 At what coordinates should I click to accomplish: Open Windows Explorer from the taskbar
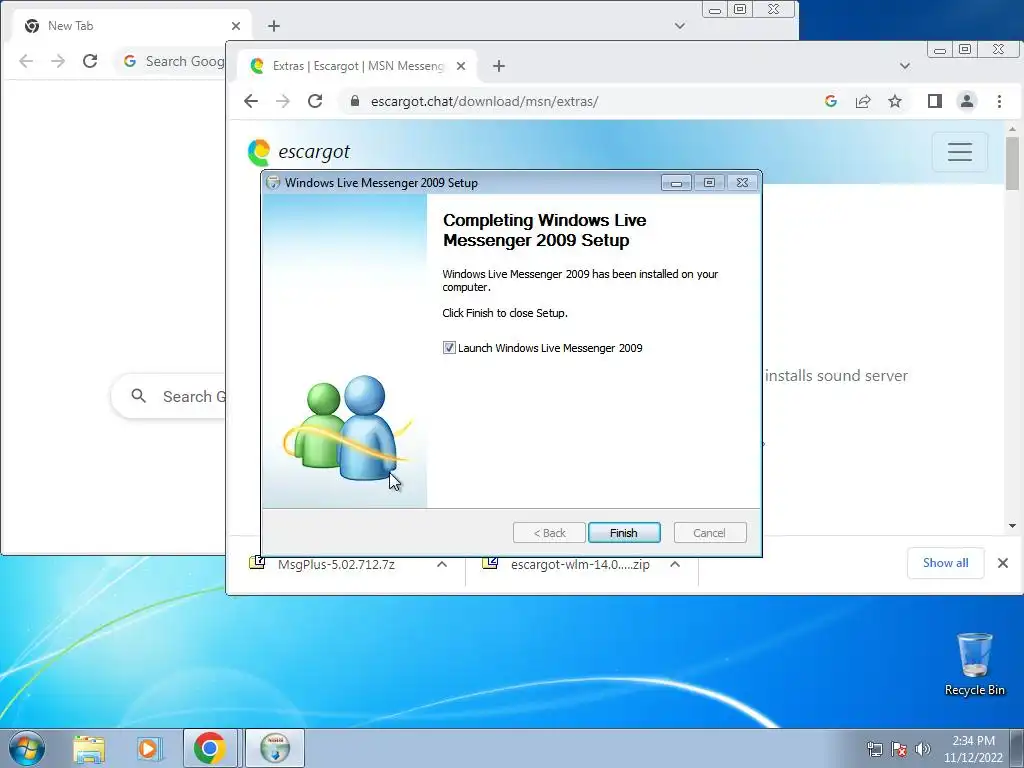(x=89, y=748)
